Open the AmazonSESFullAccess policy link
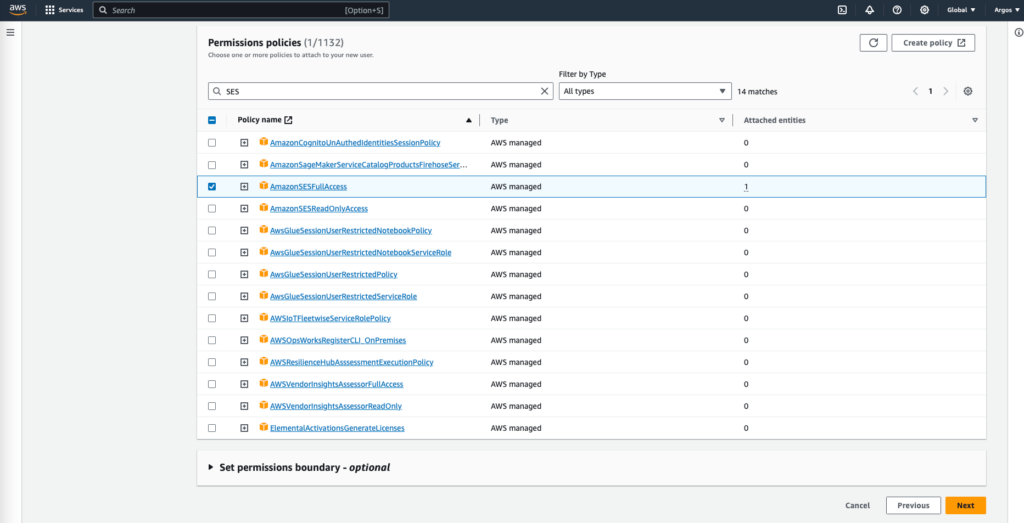 pos(308,187)
